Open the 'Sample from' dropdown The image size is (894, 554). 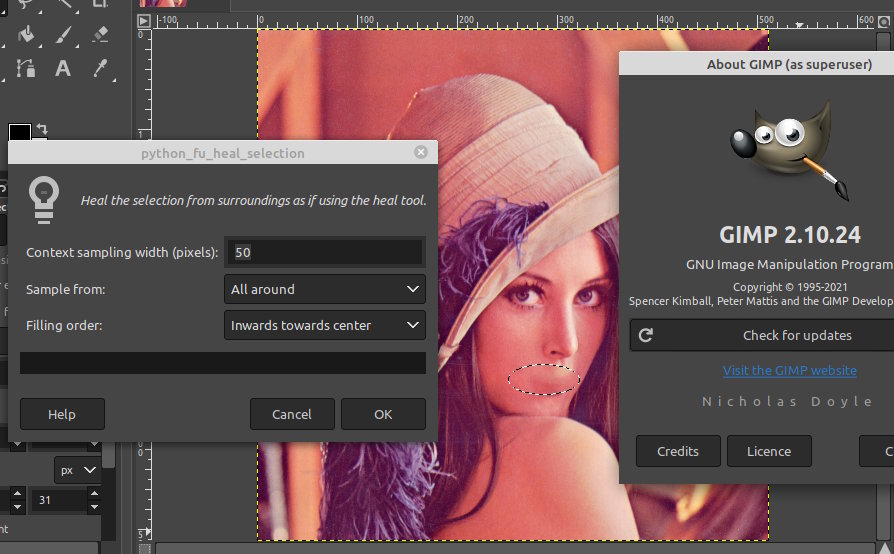click(325, 289)
